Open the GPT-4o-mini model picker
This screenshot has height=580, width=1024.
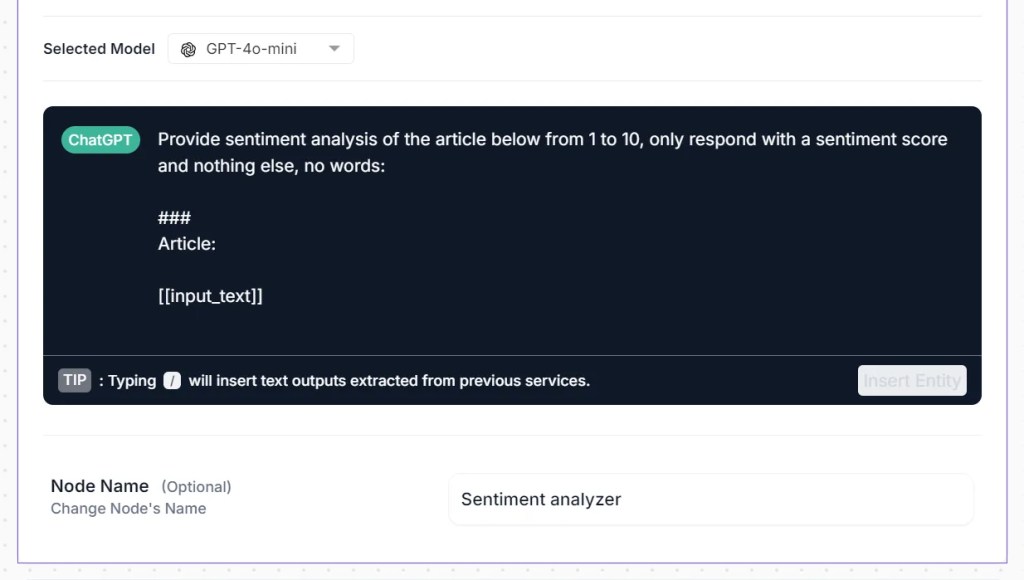[x=260, y=47]
